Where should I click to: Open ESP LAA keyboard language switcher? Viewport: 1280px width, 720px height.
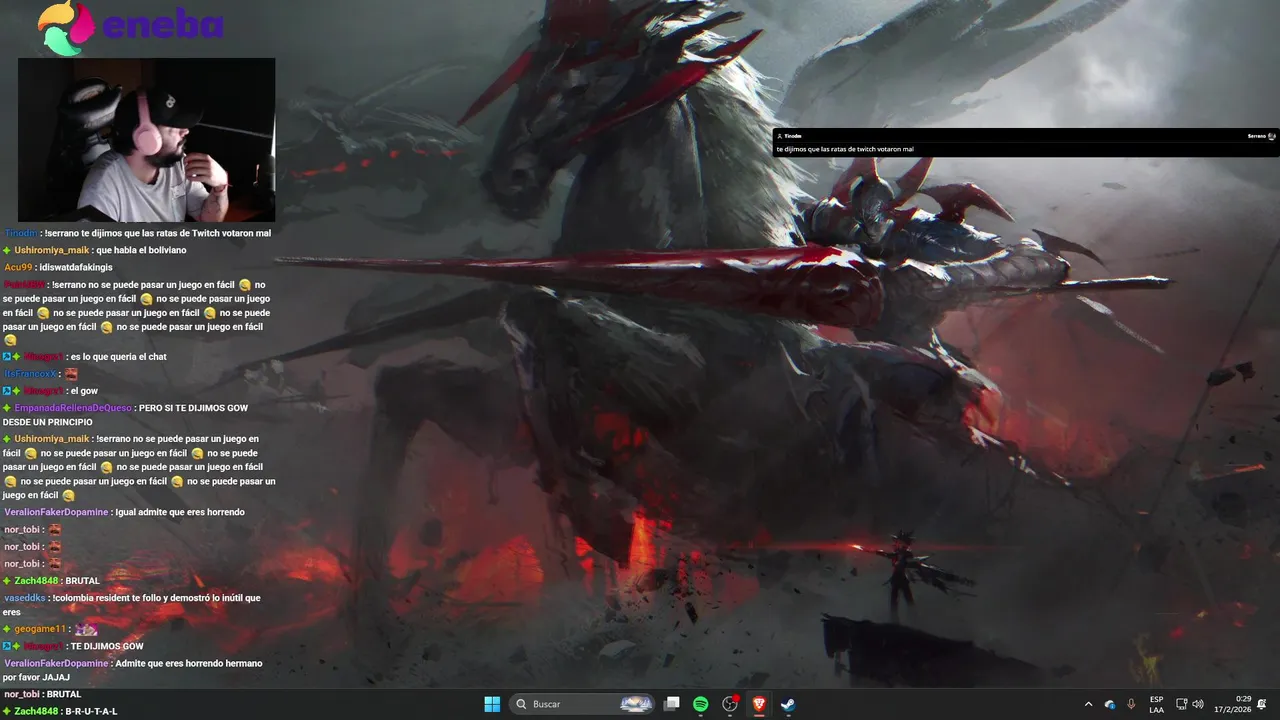(1156, 704)
